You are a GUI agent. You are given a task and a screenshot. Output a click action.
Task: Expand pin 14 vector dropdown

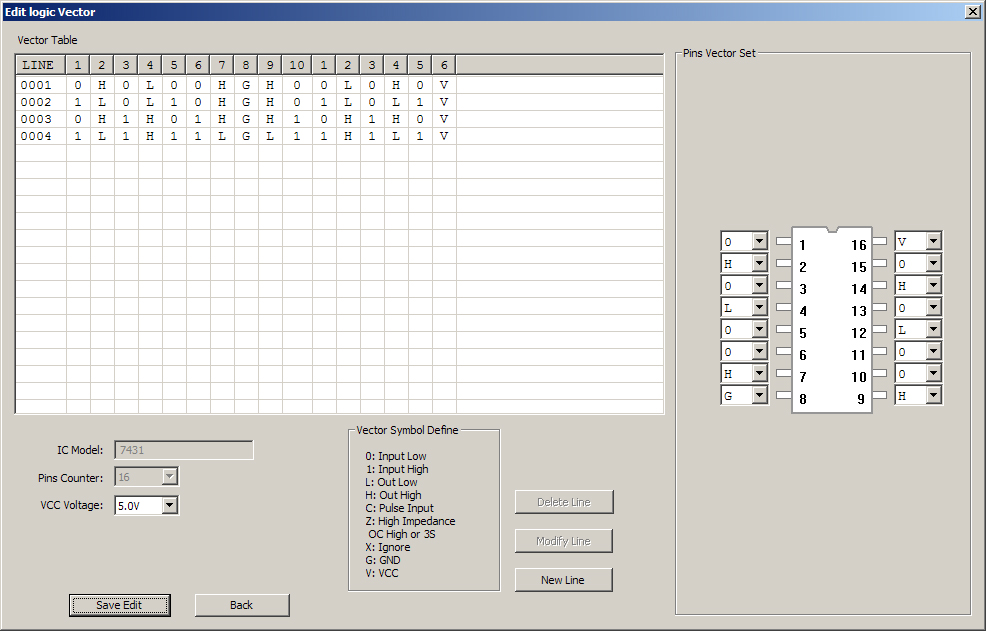pyautogui.click(x=933, y=286)
